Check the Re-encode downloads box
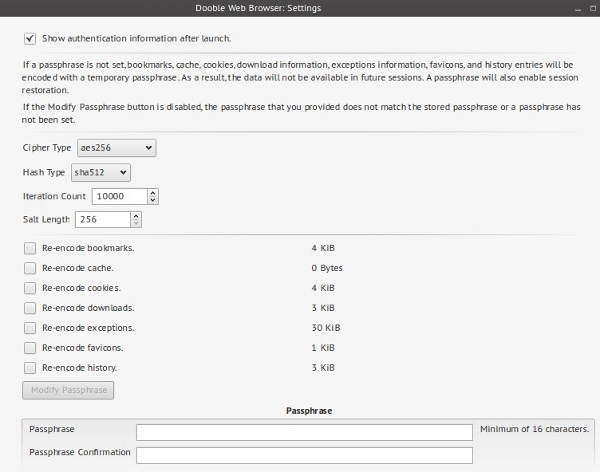600x472 pixels. pos(29,308)
